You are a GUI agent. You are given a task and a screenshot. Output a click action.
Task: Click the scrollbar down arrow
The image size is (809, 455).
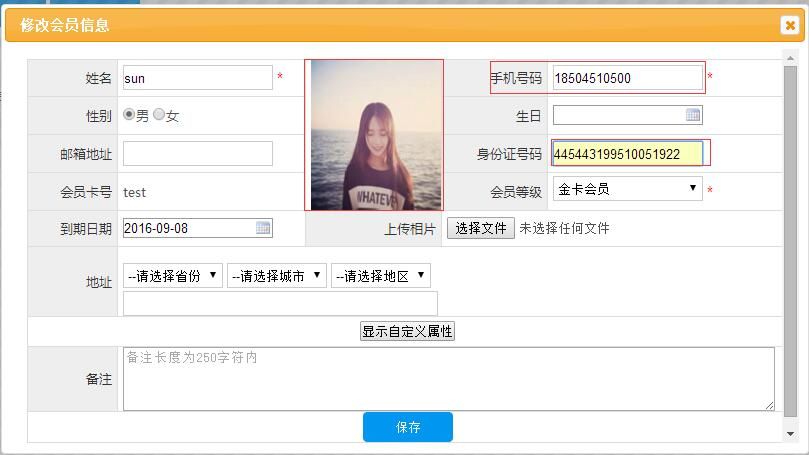791,433
